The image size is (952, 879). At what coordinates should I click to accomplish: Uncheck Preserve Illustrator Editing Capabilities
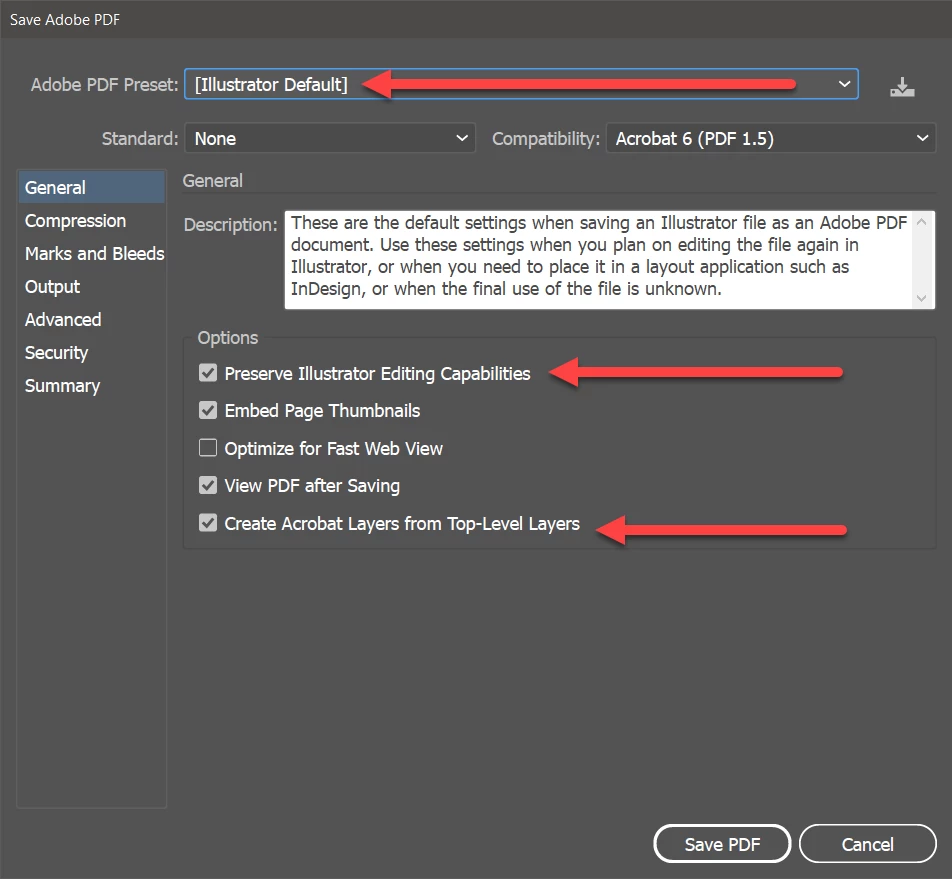pyautogui.click(x=208, y=373)
